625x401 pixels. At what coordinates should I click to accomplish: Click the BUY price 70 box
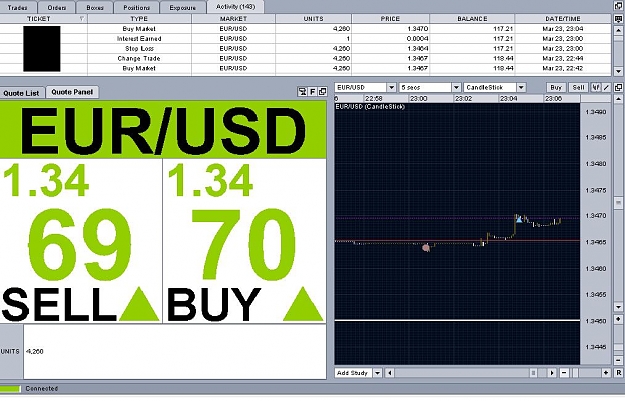tap(244, 241)
